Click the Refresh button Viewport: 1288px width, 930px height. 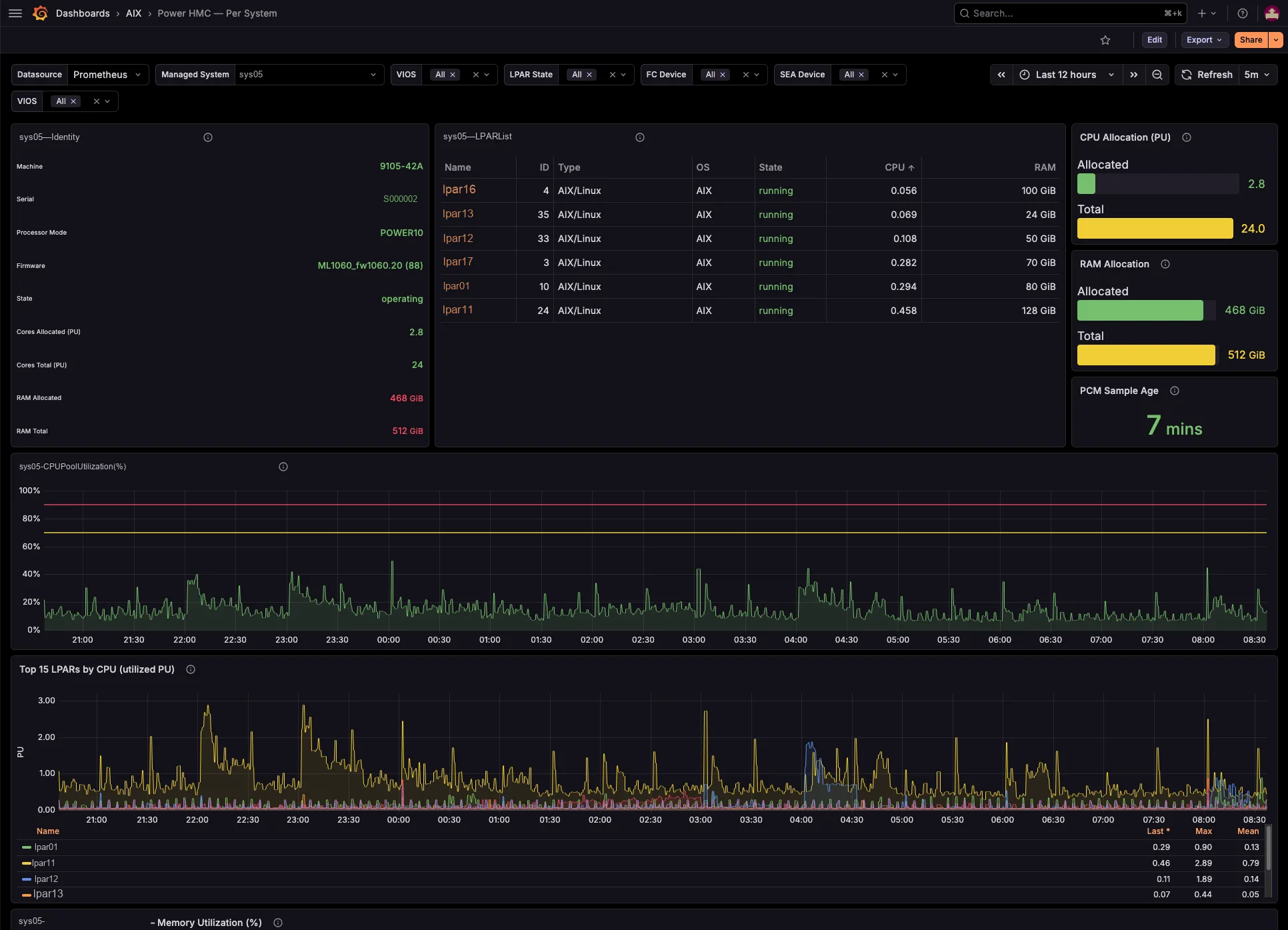pyautogui.click(x=1207, y=75)
